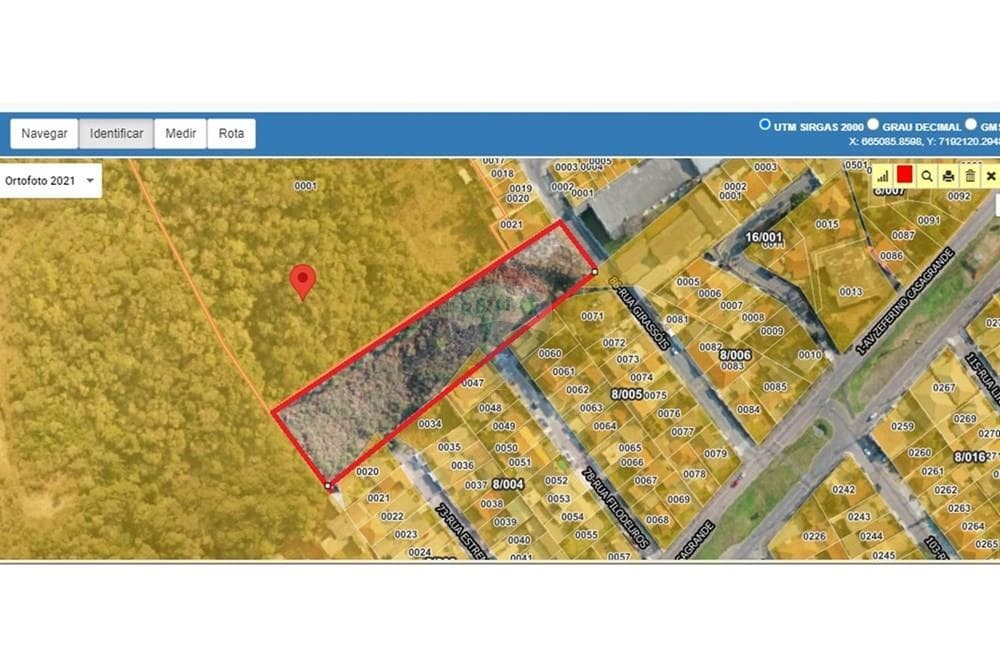
Task: Open the Medir measurement tool
Action: coord(180,133)
